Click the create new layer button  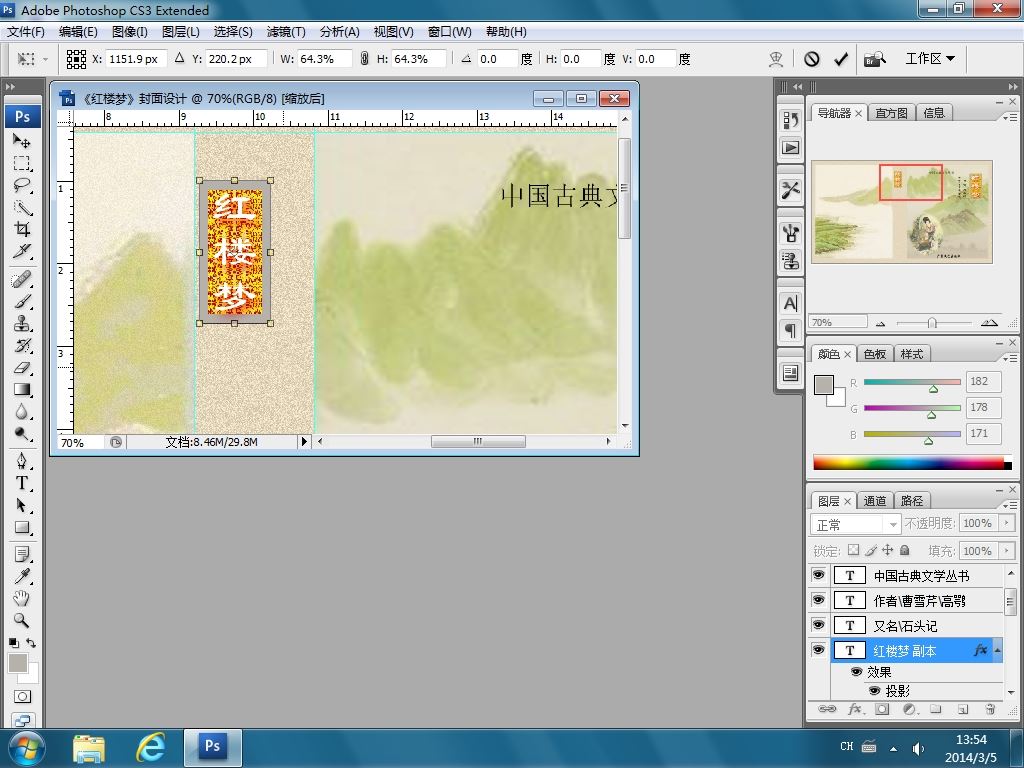coord(963,709)
